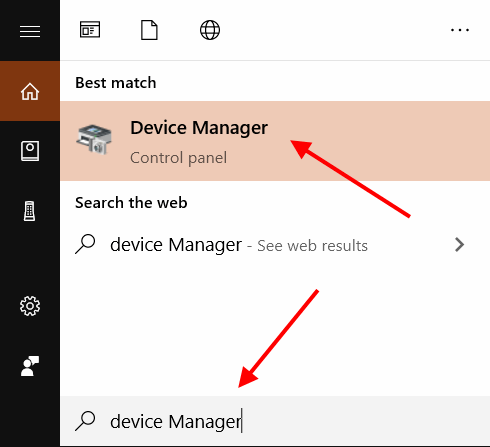This screenshot has height=447, width=490.
Task: Open the hamburger menu in the sidebar
Action: pos(30,32)
